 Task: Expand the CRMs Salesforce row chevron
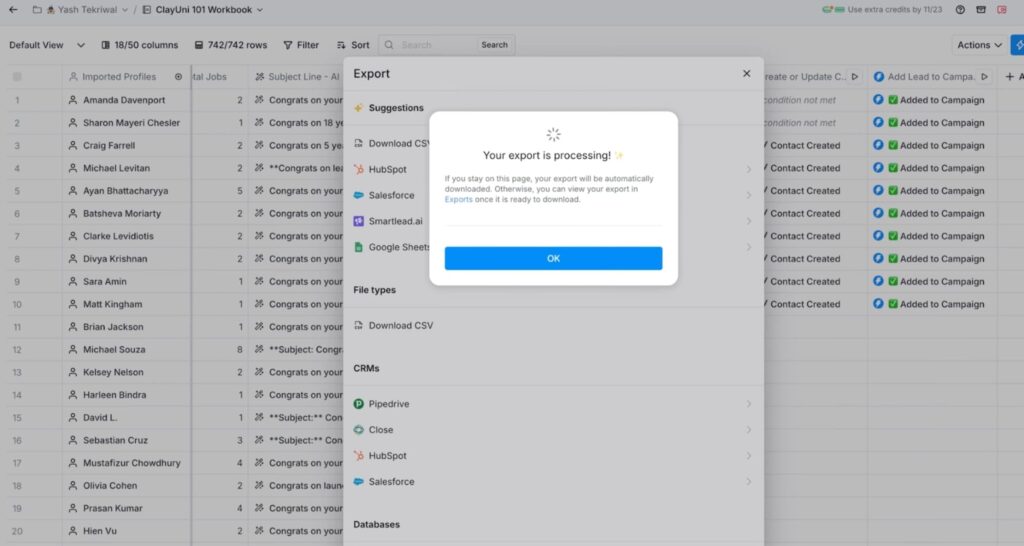[x=748, y=481]
